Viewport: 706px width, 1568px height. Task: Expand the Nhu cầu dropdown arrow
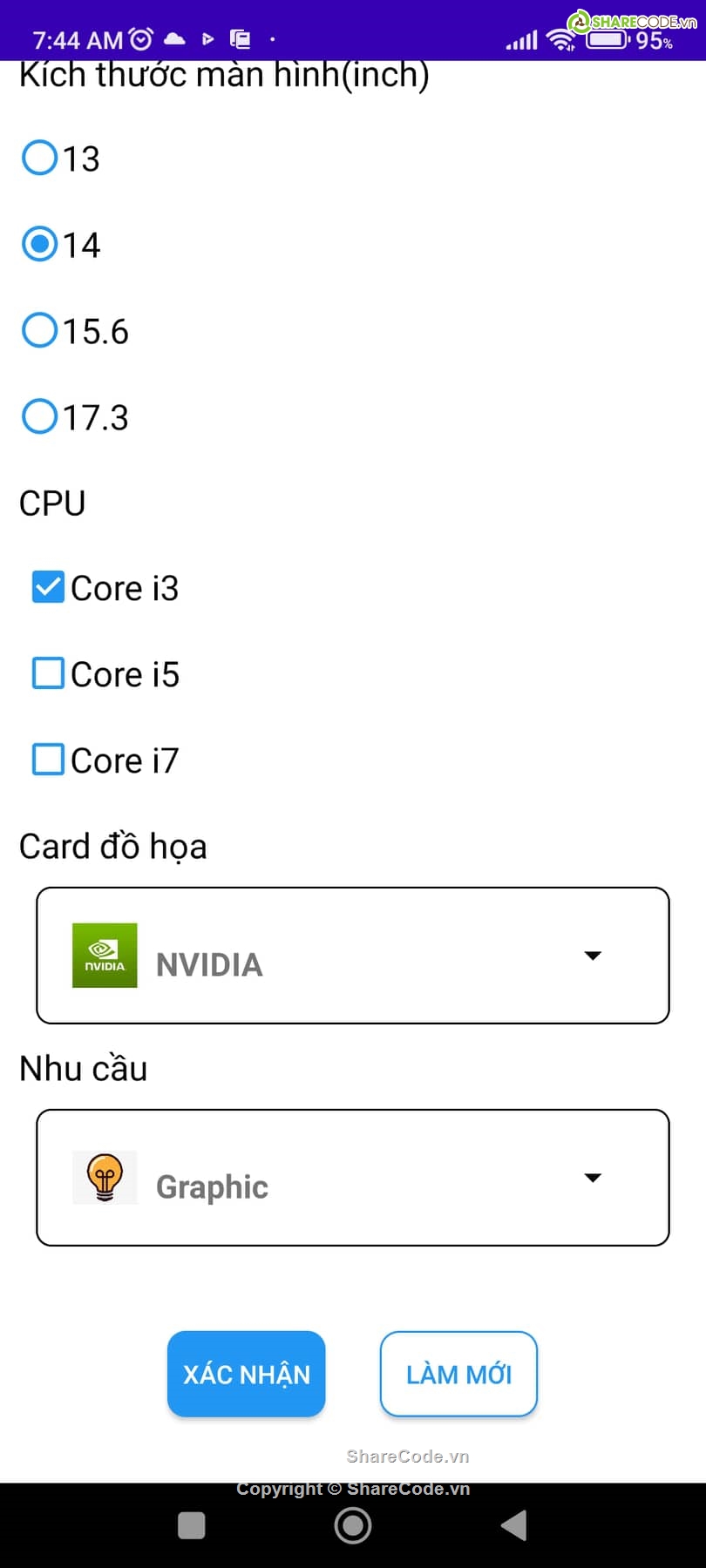(593, 1178)
